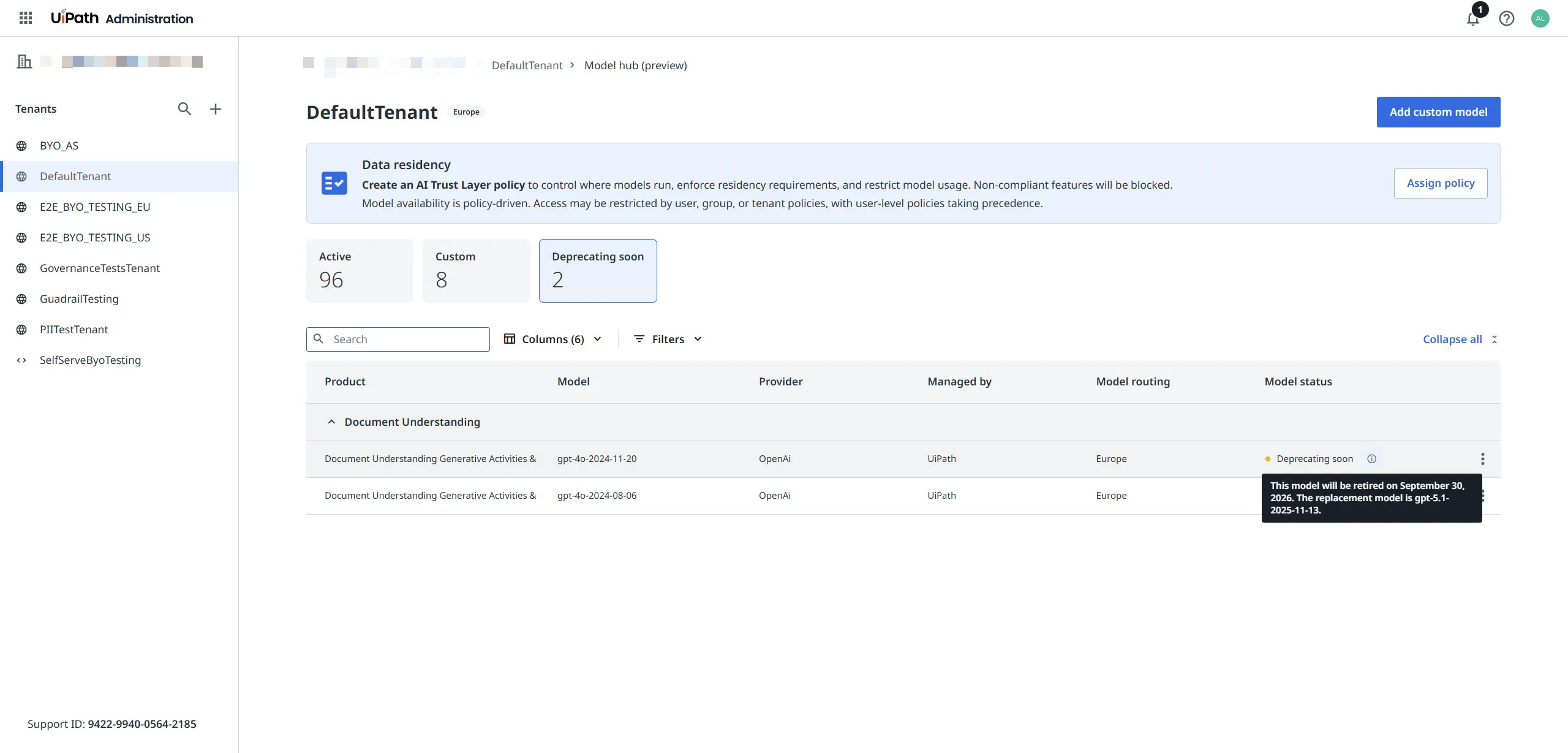Open the app launcher grid icon
This screenshot has width=1568, height=753.
tap(26, 18)
